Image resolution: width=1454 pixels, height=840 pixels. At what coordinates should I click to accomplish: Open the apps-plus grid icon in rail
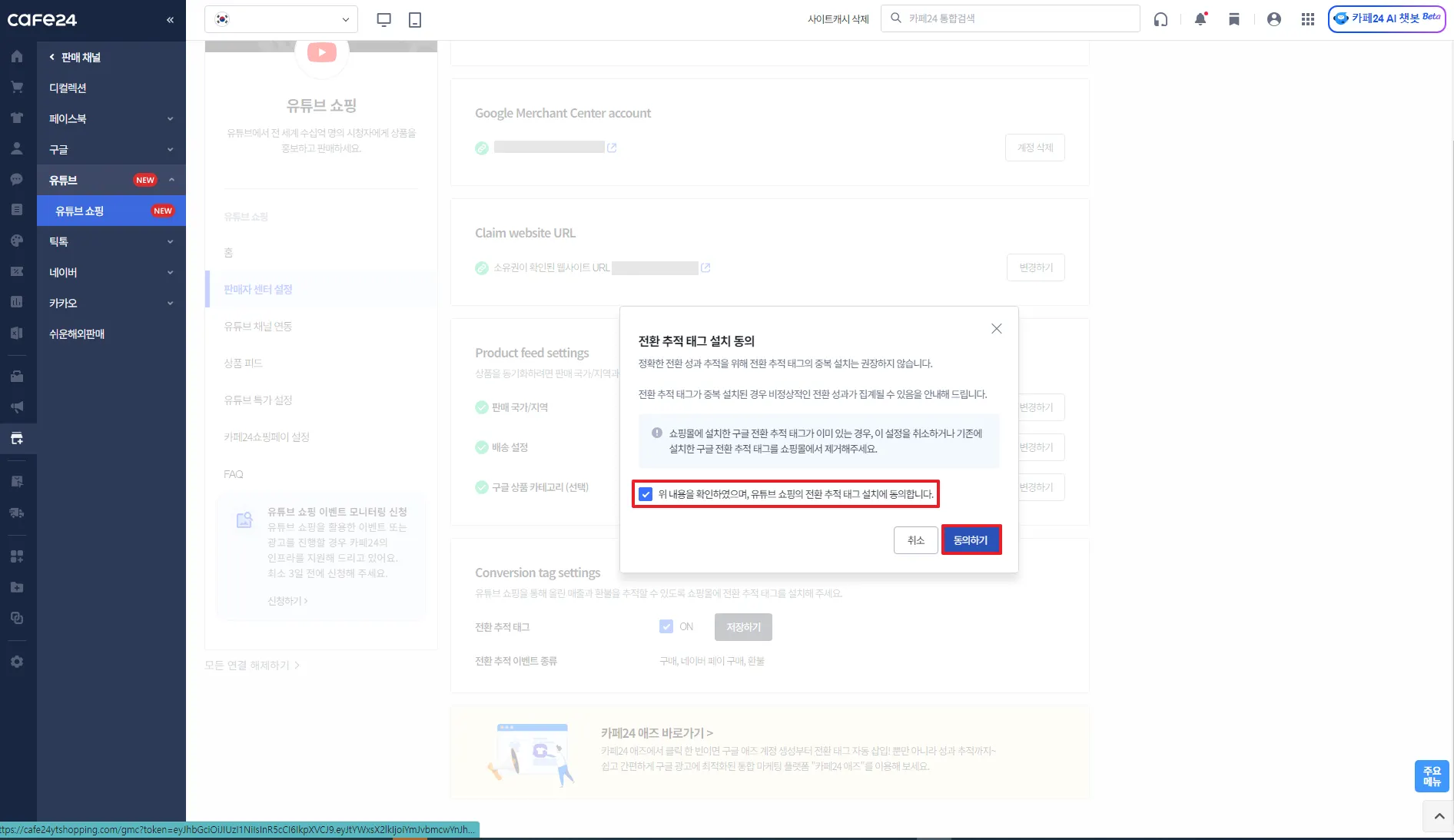coord(17,556)
